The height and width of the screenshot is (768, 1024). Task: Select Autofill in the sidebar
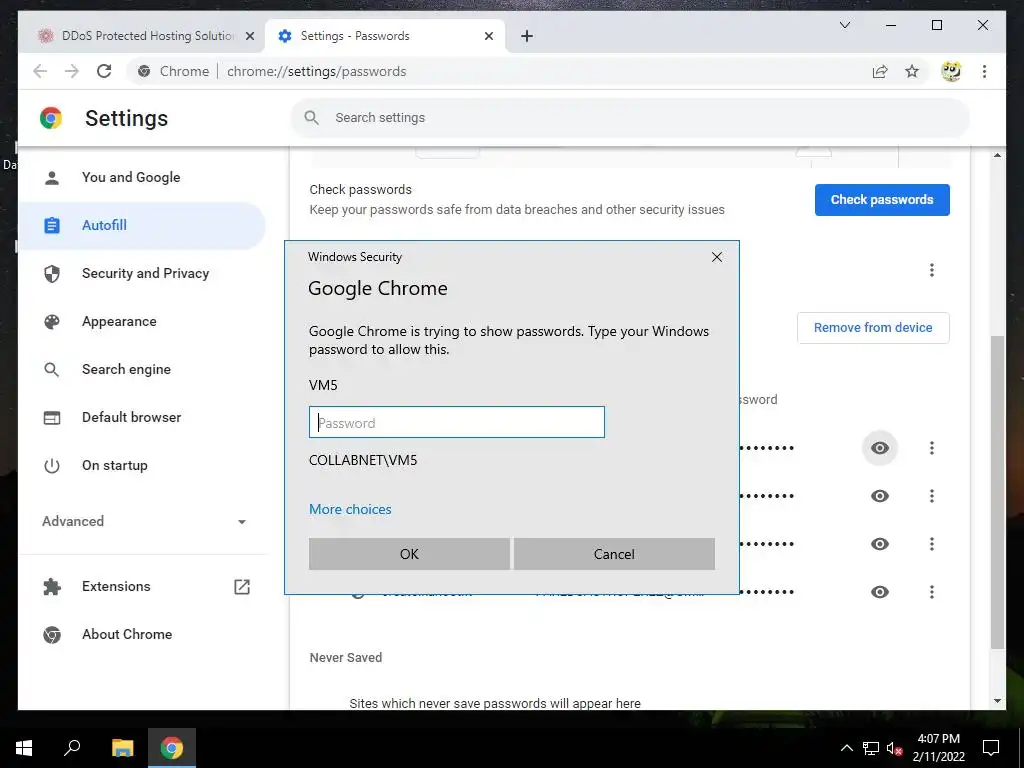(142, 225)
